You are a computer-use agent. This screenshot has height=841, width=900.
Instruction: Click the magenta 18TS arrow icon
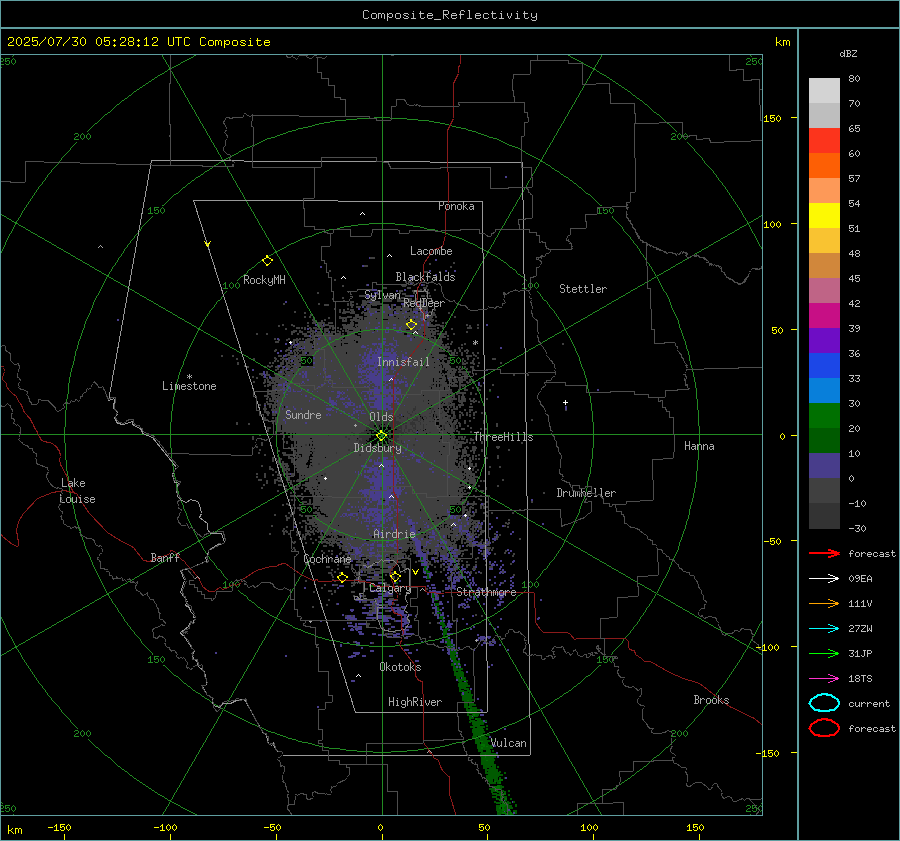[x=824, y=679]
